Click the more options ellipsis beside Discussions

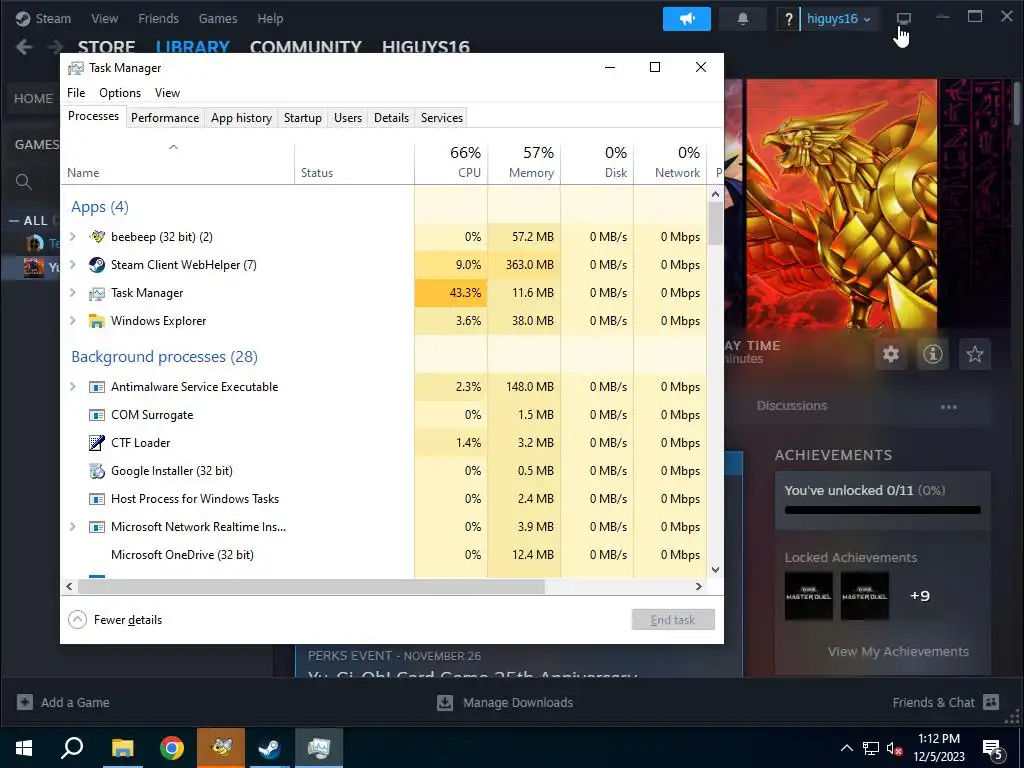(948, 407)
